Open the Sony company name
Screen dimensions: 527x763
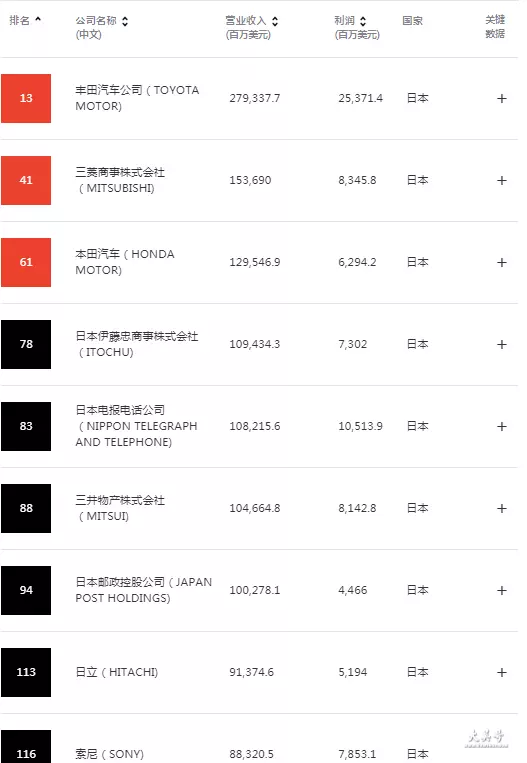(109, 754)
